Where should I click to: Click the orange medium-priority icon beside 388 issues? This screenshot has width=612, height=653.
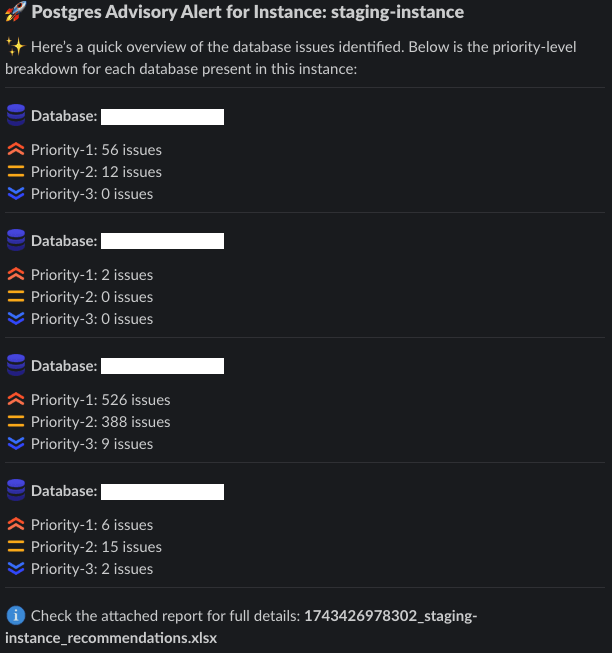coord(16,421)
